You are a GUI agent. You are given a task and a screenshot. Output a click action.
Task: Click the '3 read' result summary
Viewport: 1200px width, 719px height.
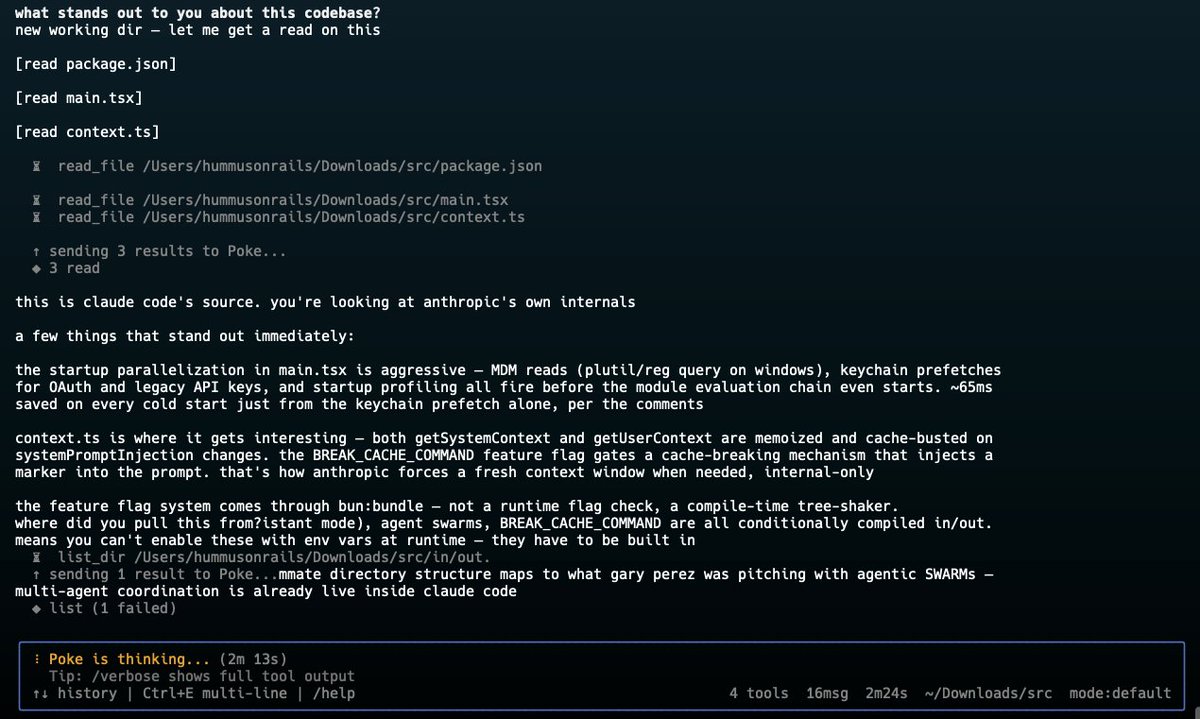click(x=74, y=268)
